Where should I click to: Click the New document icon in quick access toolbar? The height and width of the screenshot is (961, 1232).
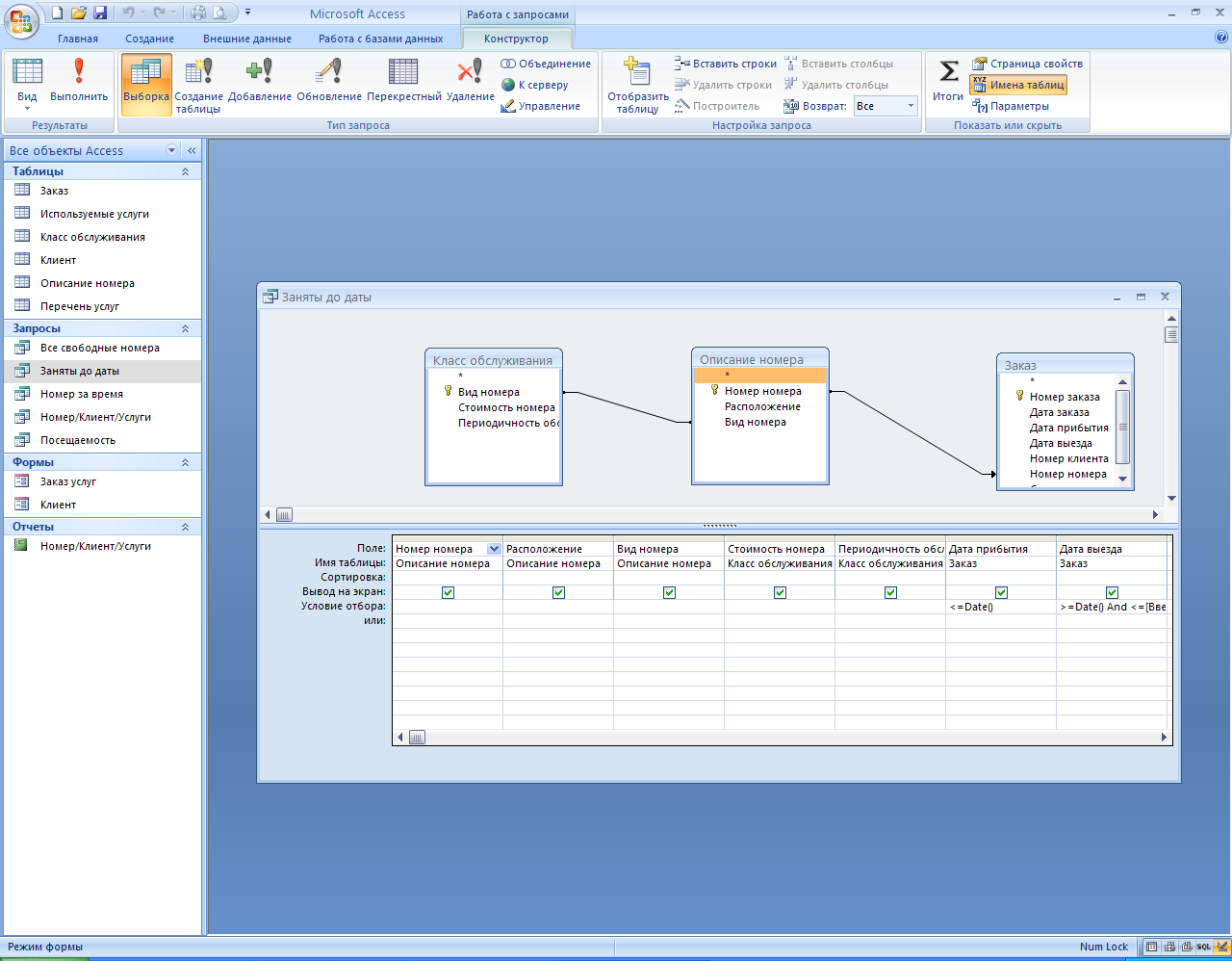click(x=57, y=13)
